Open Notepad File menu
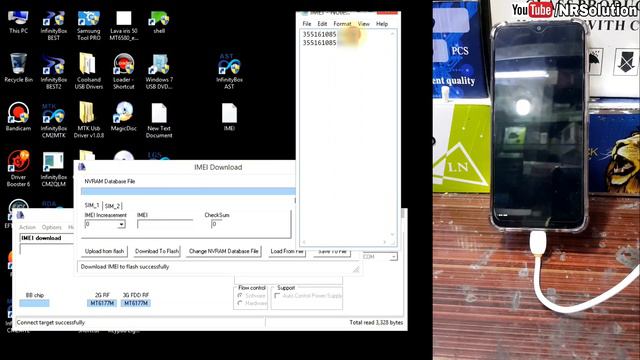 tap(307, 24)
